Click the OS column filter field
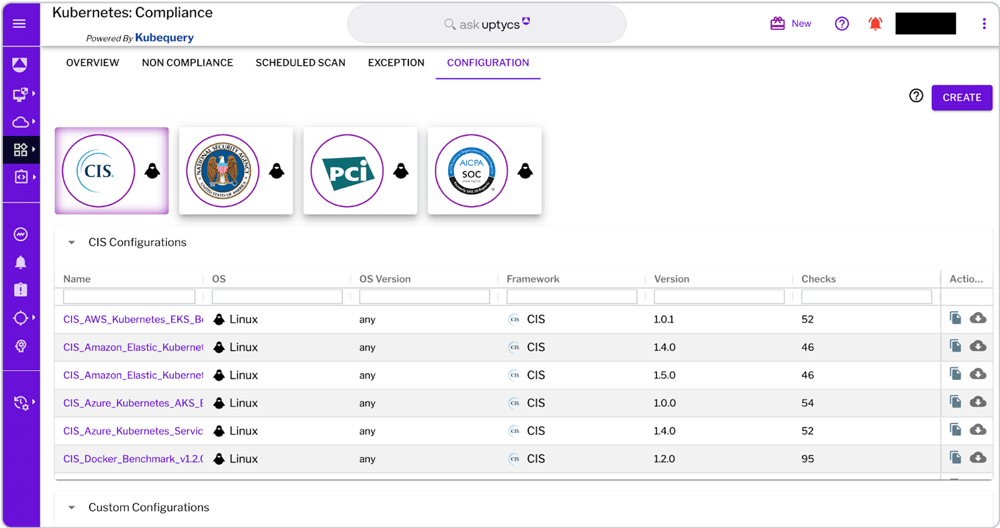The image size is (1000, 528). 277,297
